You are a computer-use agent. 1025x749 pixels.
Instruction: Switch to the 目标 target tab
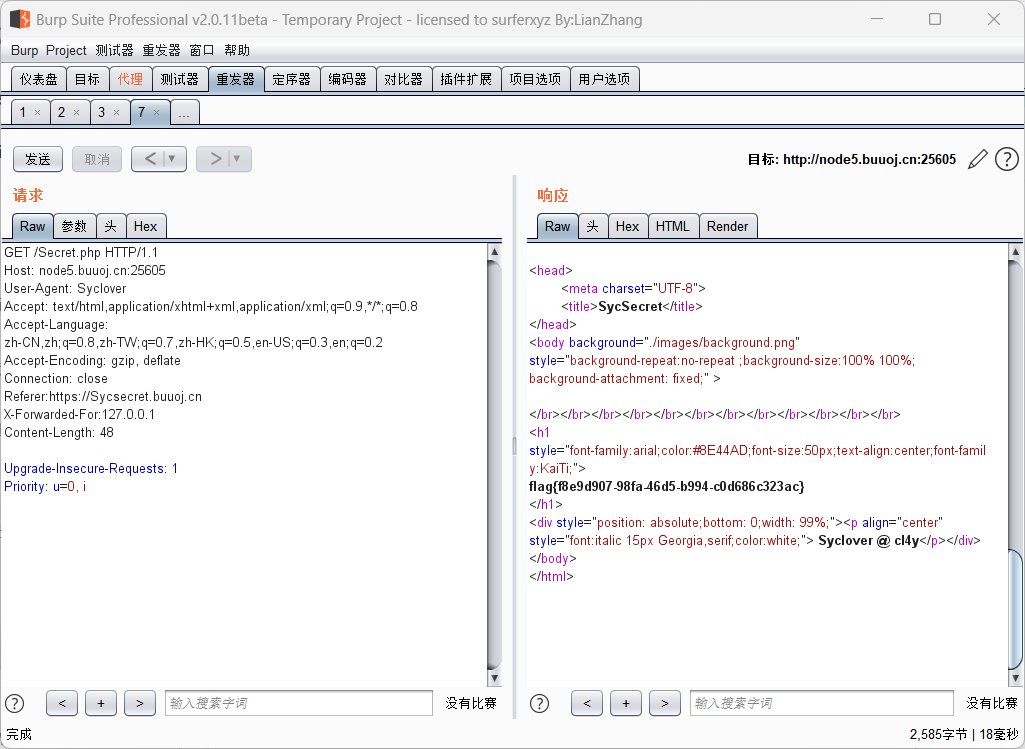click(87, 79)
